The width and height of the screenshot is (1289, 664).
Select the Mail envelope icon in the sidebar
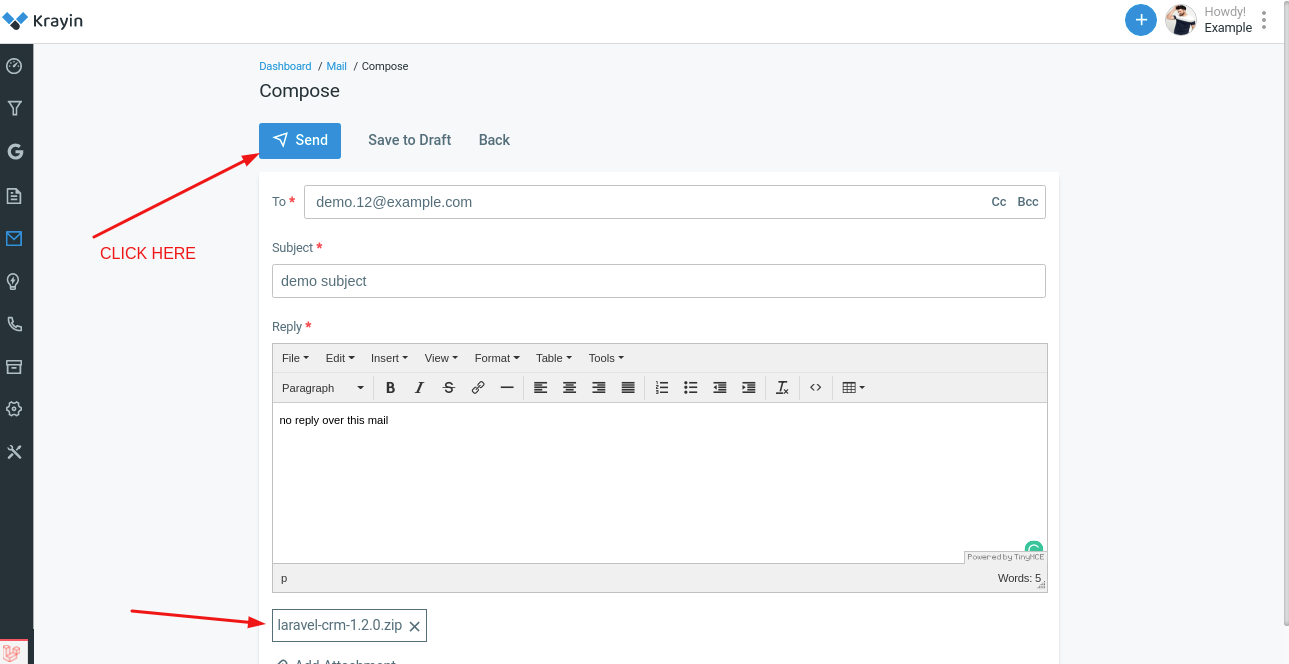pyautogui.click(x=15, y=238)
